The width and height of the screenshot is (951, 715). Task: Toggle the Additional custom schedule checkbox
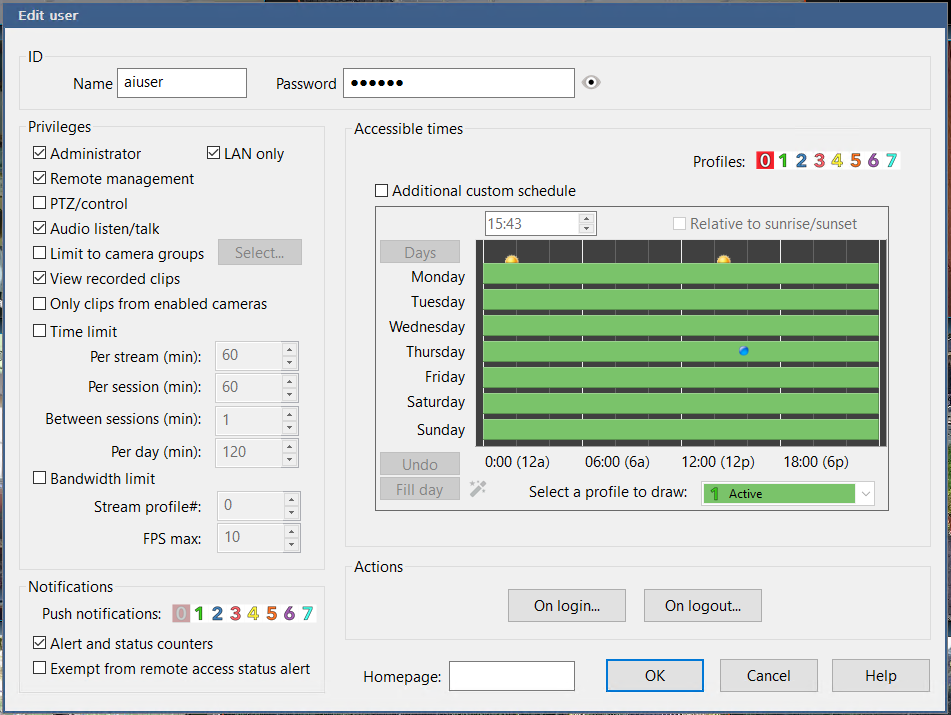coord(381,191)
